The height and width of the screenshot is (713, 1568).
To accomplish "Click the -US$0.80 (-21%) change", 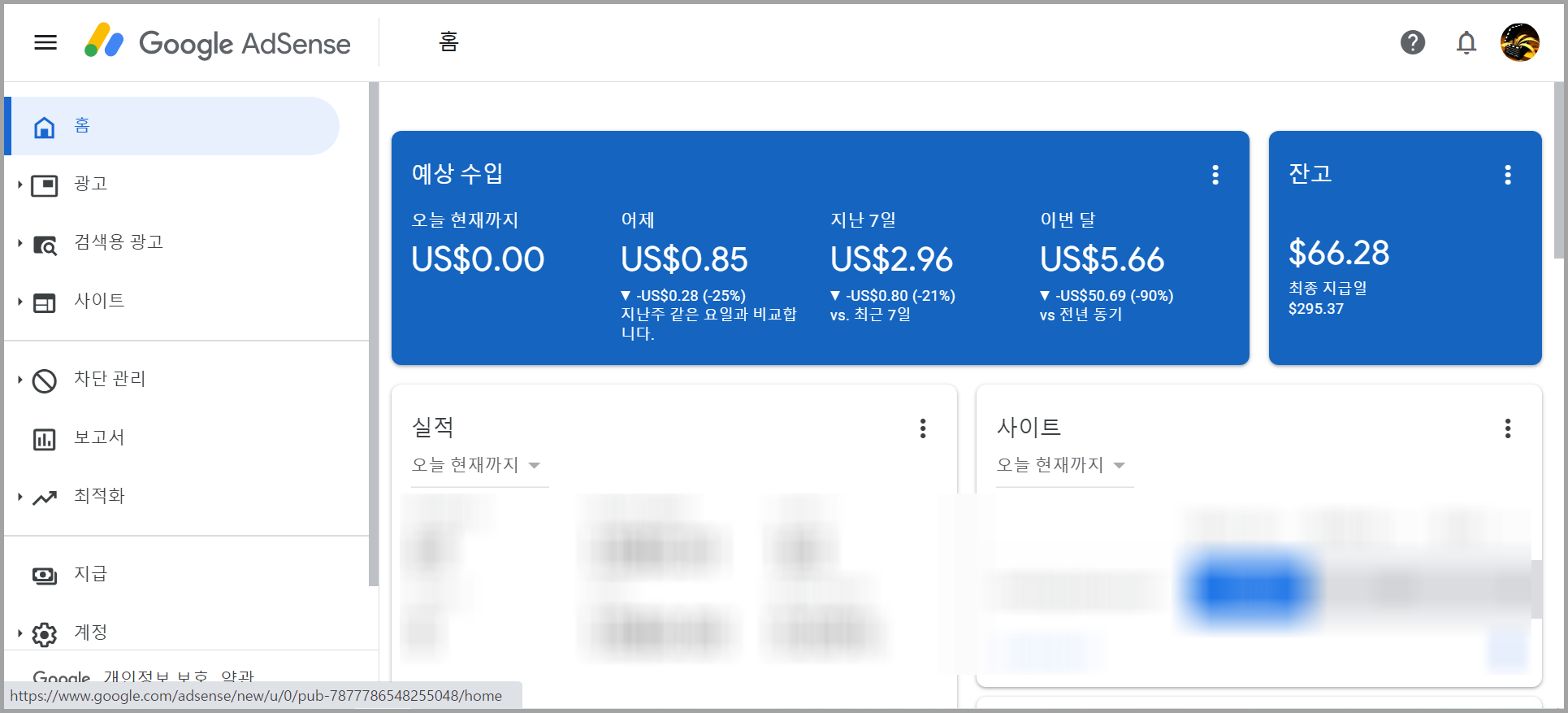I will [893, 296].
